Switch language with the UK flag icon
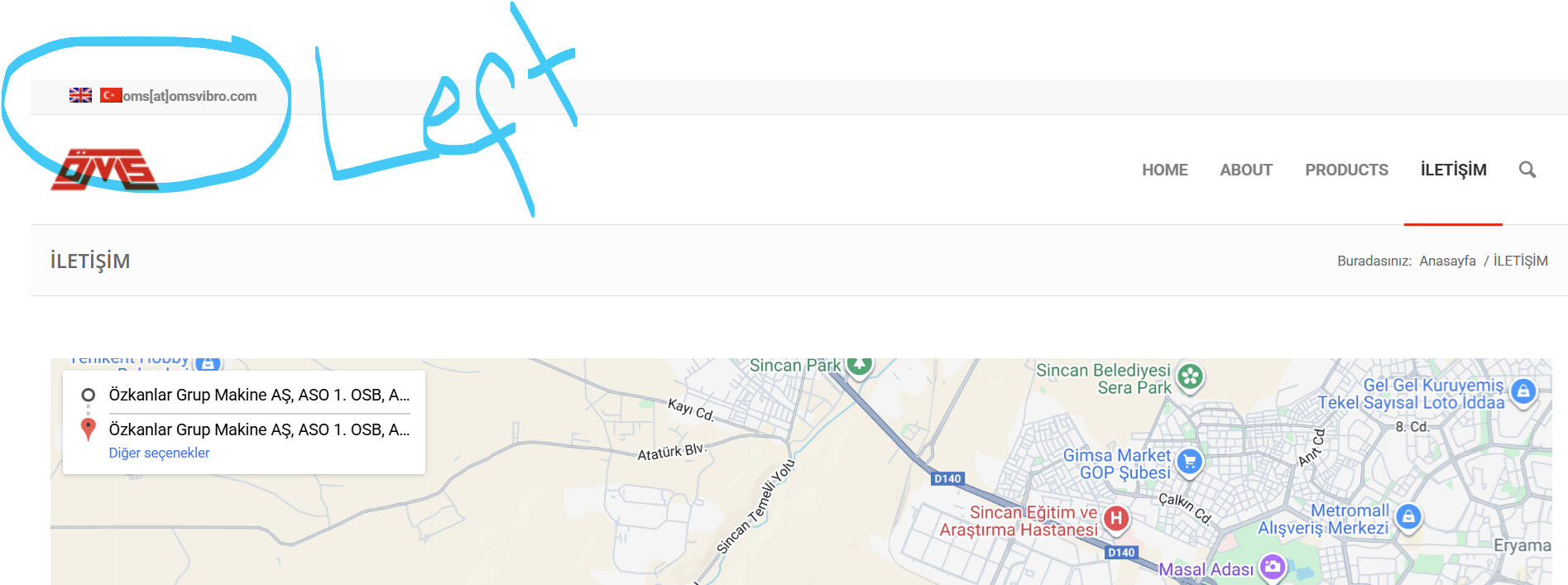Screen dimensions: 1568x585 80,95
